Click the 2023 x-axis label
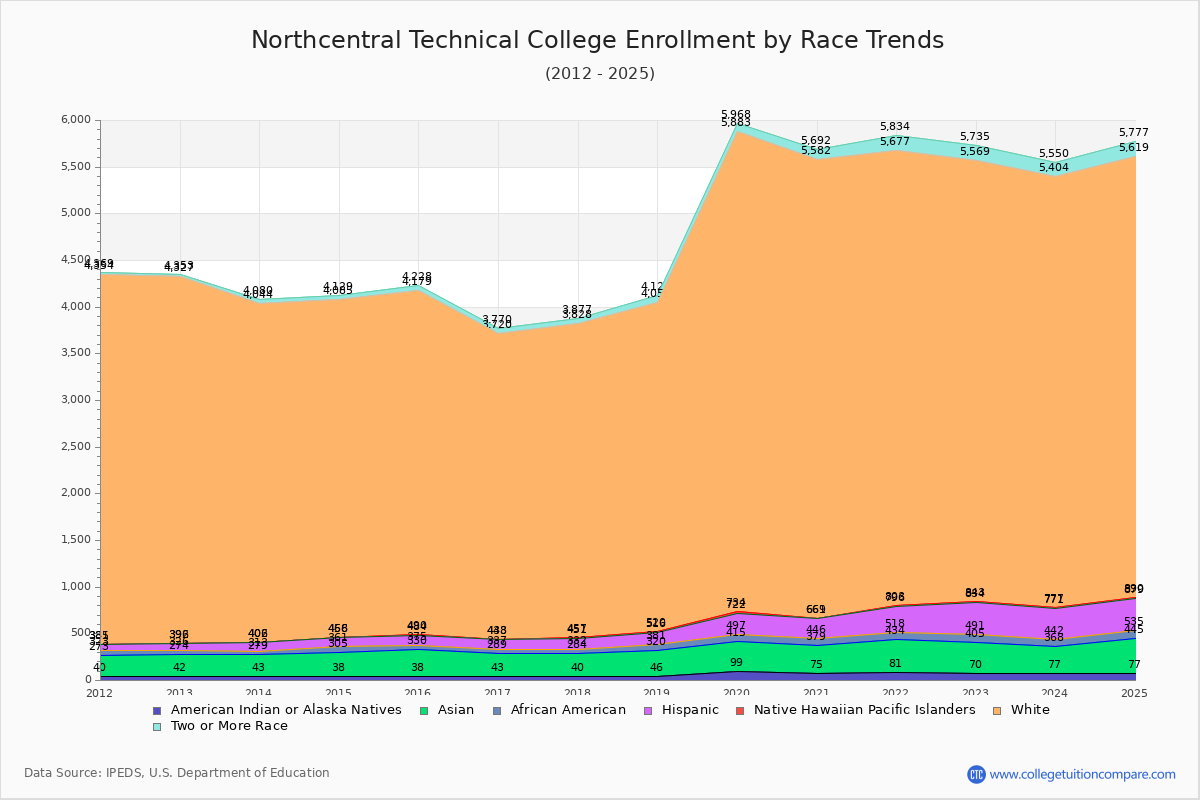1200x800 pixels. click(975, 693)
